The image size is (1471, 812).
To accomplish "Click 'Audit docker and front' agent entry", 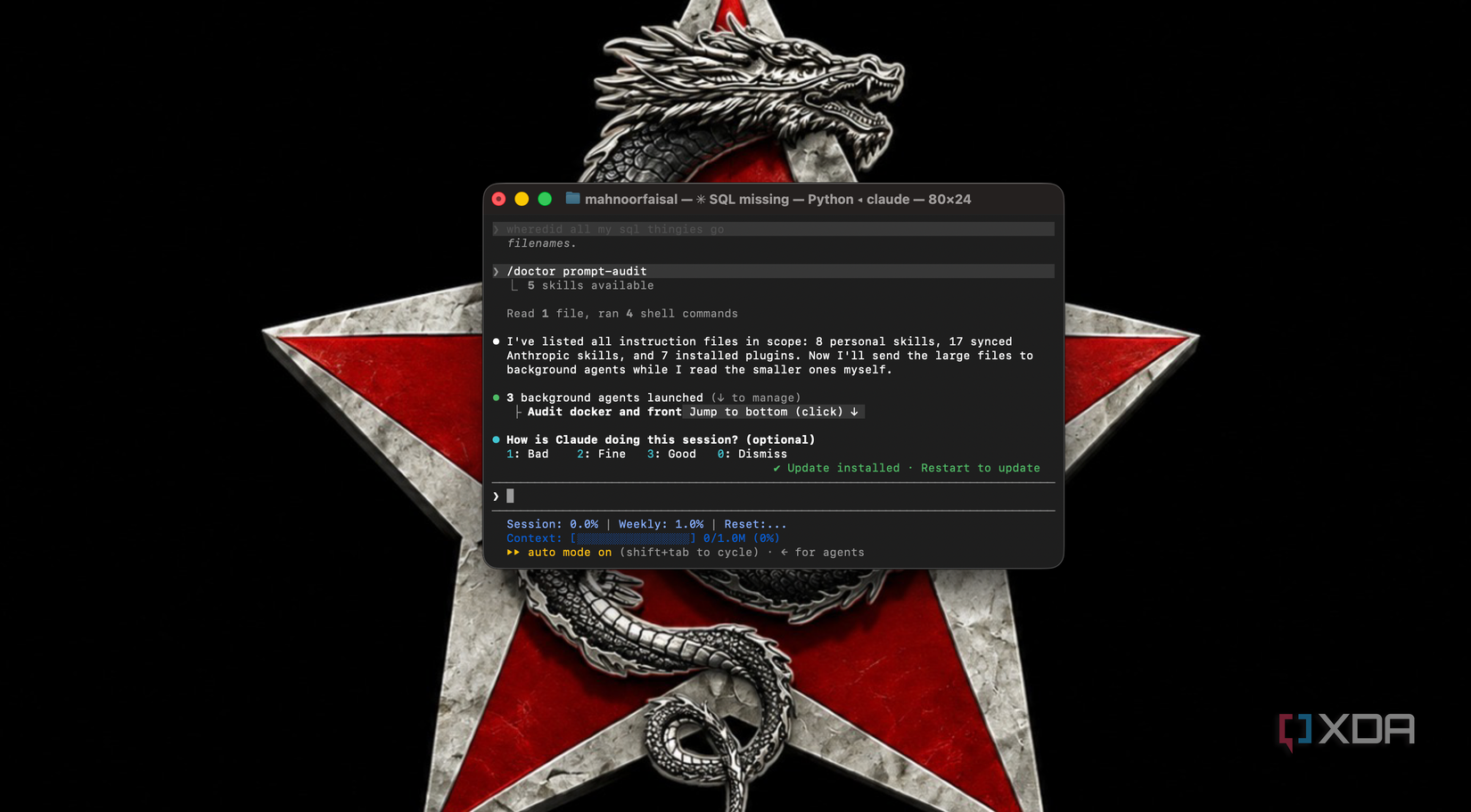I will point(604,412).
